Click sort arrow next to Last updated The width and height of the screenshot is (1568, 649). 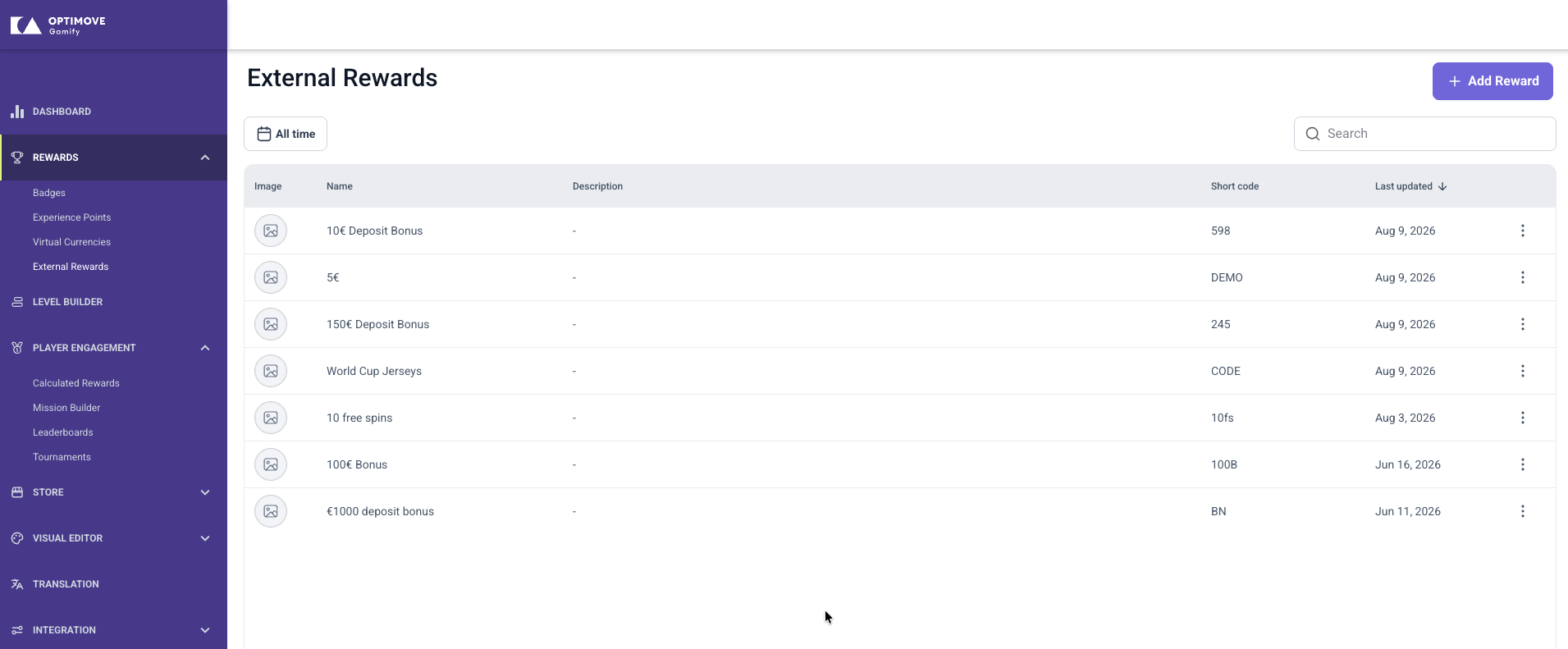pos(1442,186)
